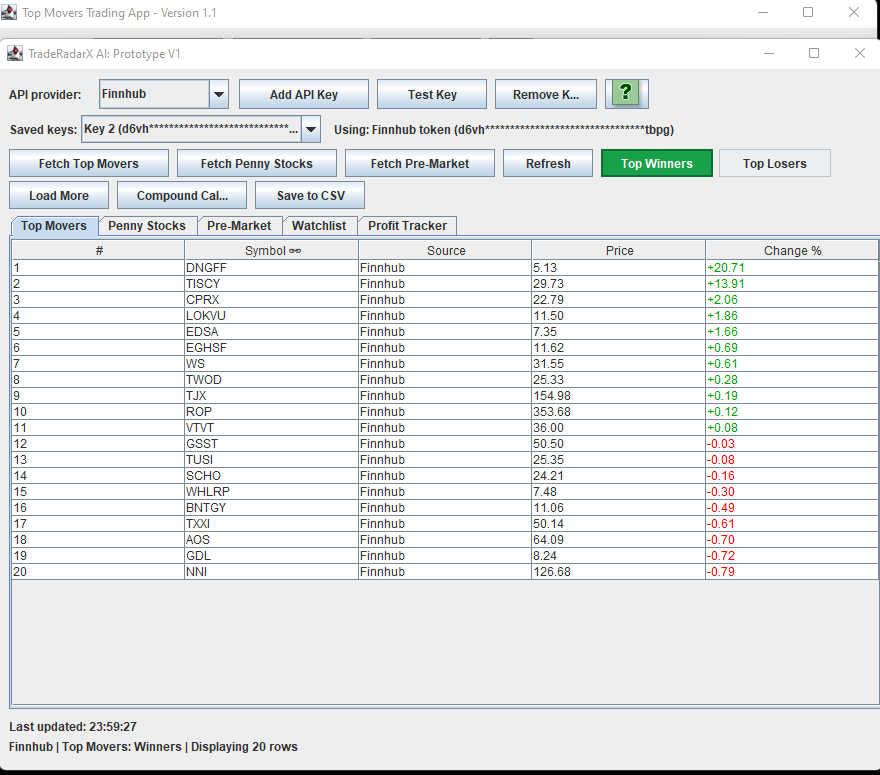Open the Pre-Market tab
Image resolution: width=880 pixels, height=775 pixels.
pyautogui.click(x=239, y=226)
